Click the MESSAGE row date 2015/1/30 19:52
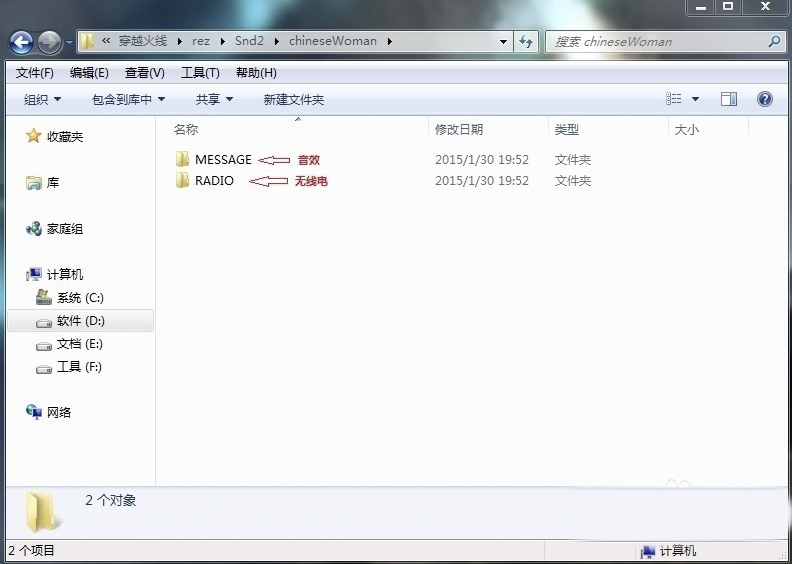Screen dimensions: 792x564 pyautogui.click(x=482, y=160)
